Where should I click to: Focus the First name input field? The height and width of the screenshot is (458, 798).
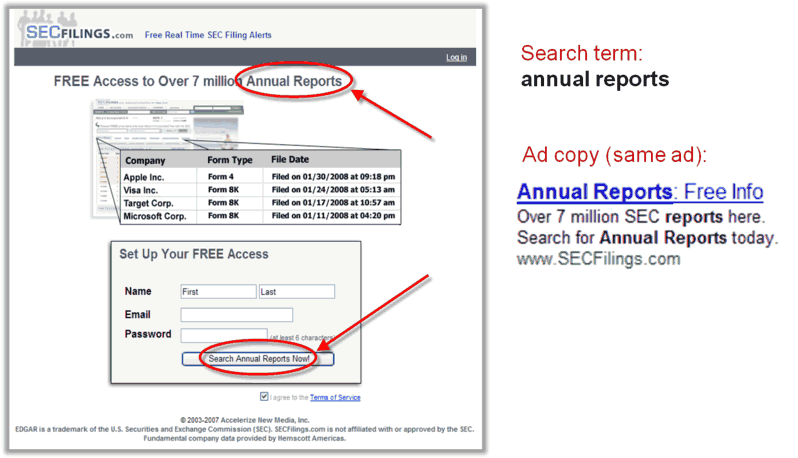click(218, 292)
